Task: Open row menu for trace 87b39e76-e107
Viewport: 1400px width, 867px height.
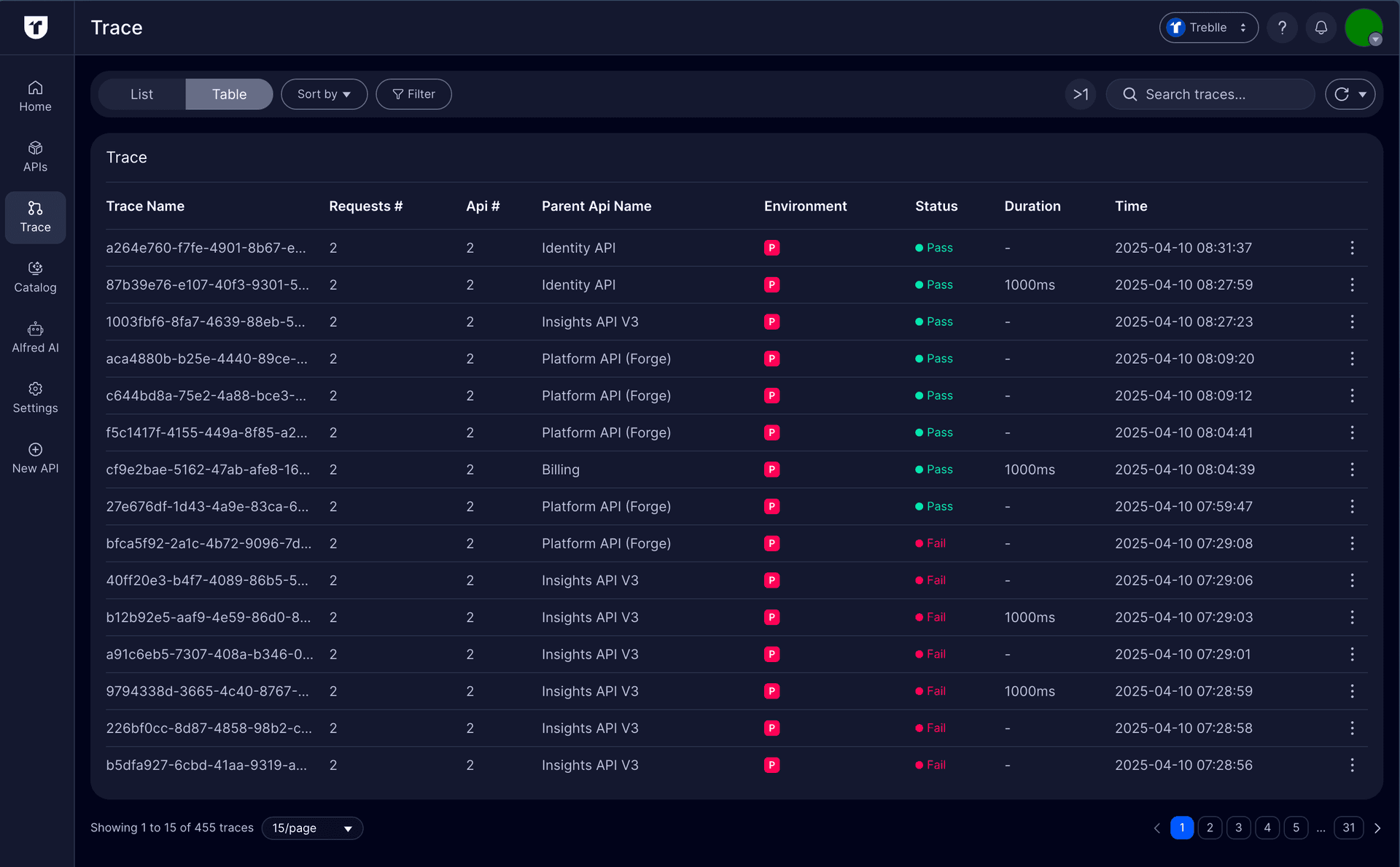Action: tap(1352, 285)
